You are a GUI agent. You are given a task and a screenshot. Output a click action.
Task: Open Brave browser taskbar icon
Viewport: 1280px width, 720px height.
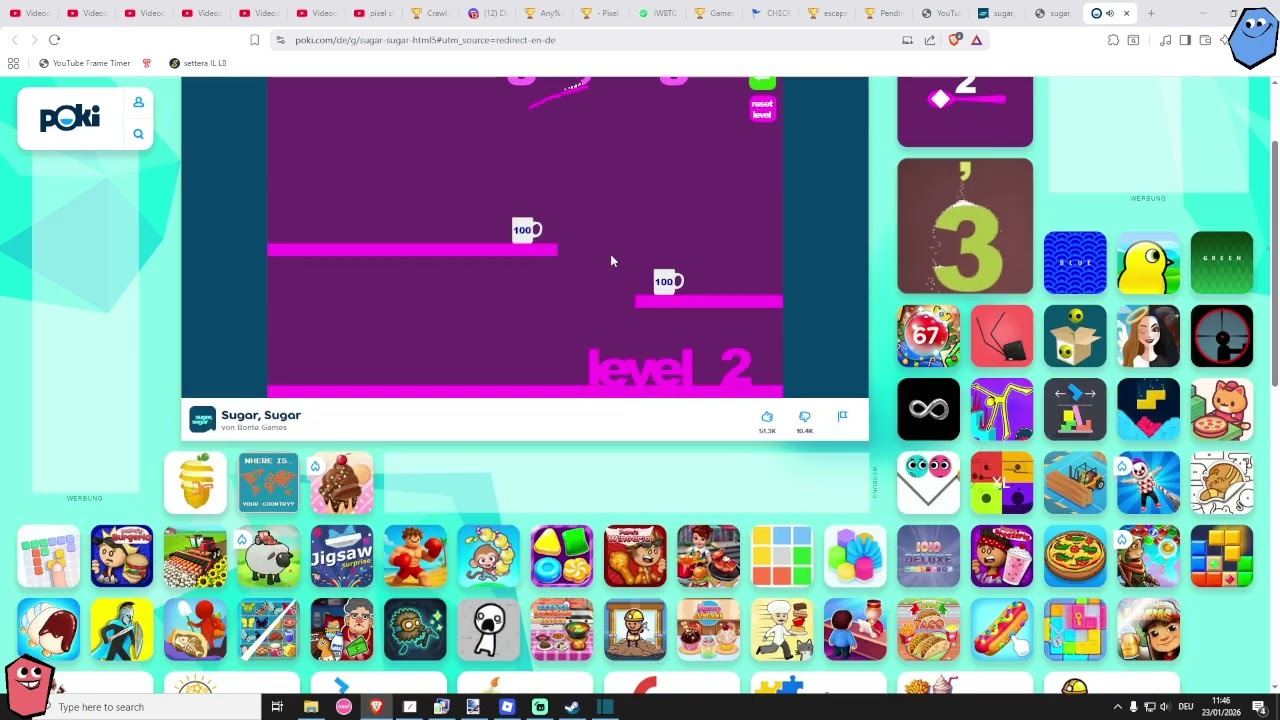(376, 707)
